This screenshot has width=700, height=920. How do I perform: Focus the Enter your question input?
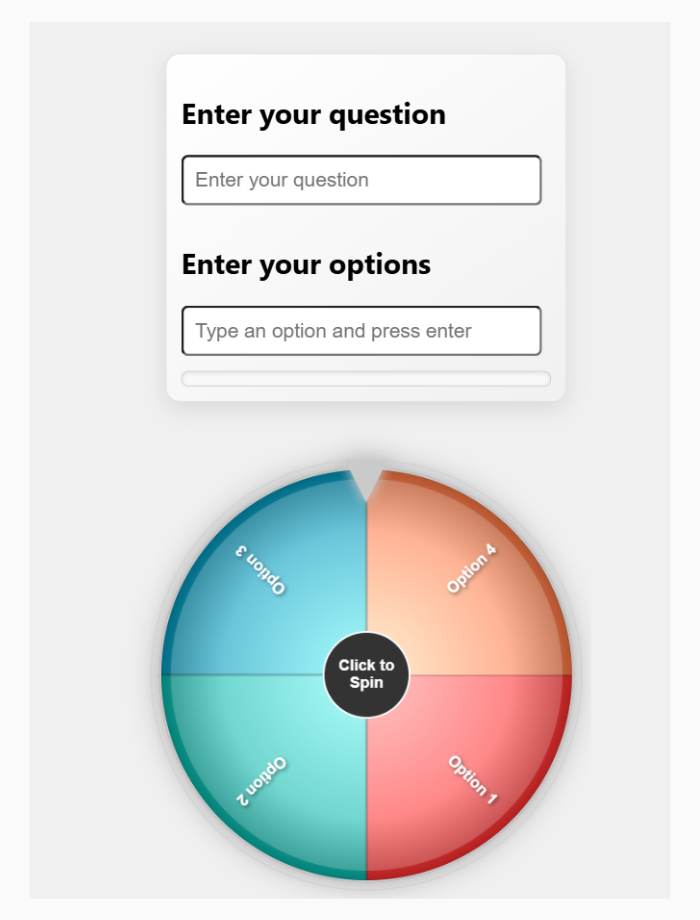coord(361,180)
